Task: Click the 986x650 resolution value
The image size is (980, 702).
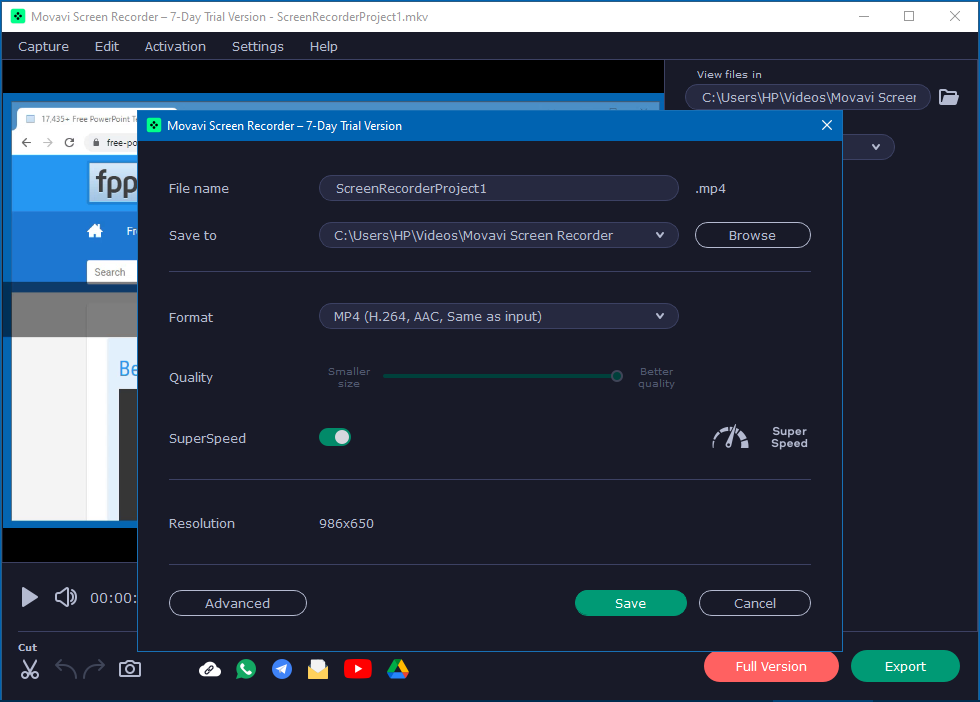Action: pos(346,523)
